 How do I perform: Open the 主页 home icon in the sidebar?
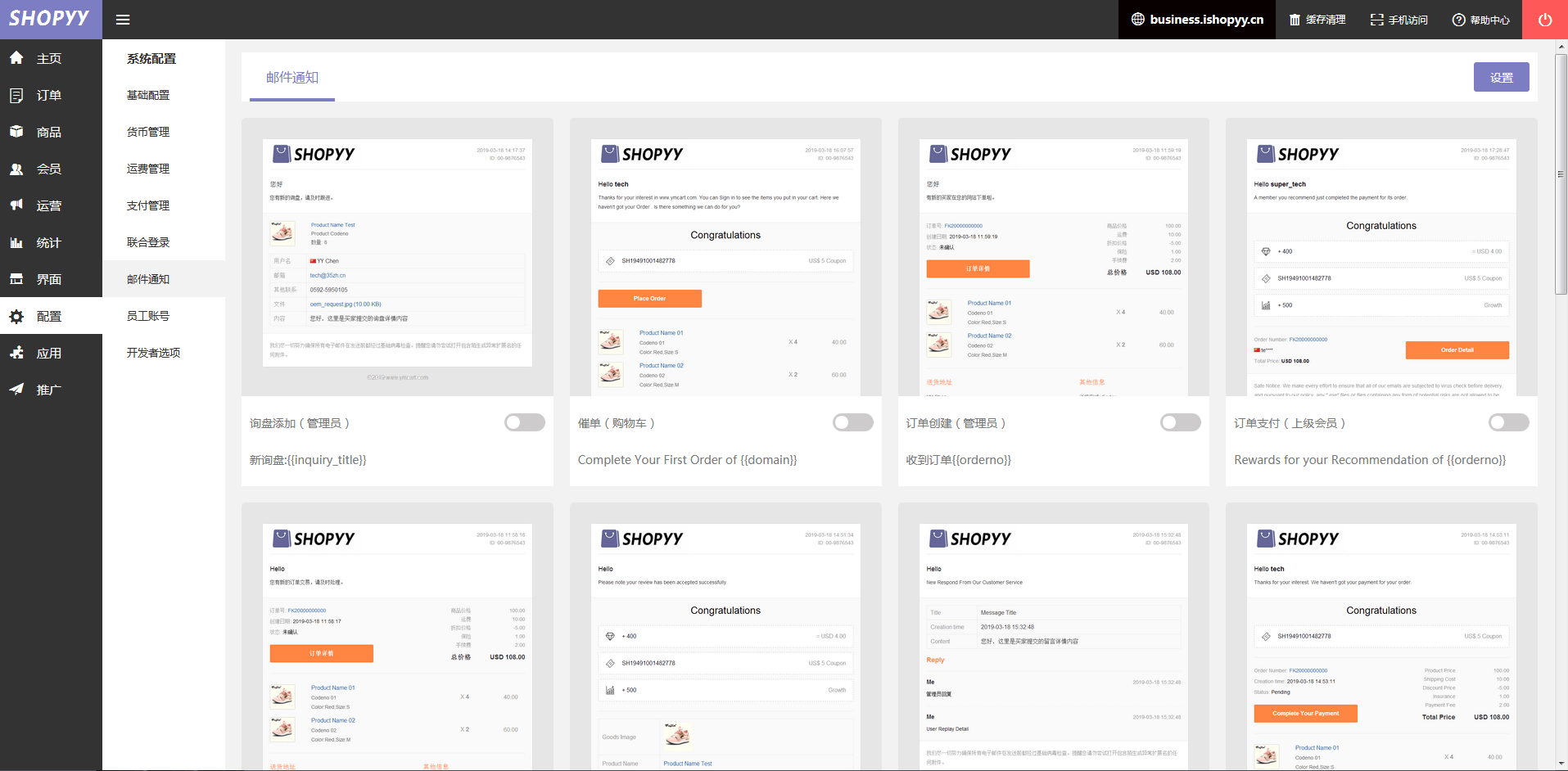coord(16,58)
